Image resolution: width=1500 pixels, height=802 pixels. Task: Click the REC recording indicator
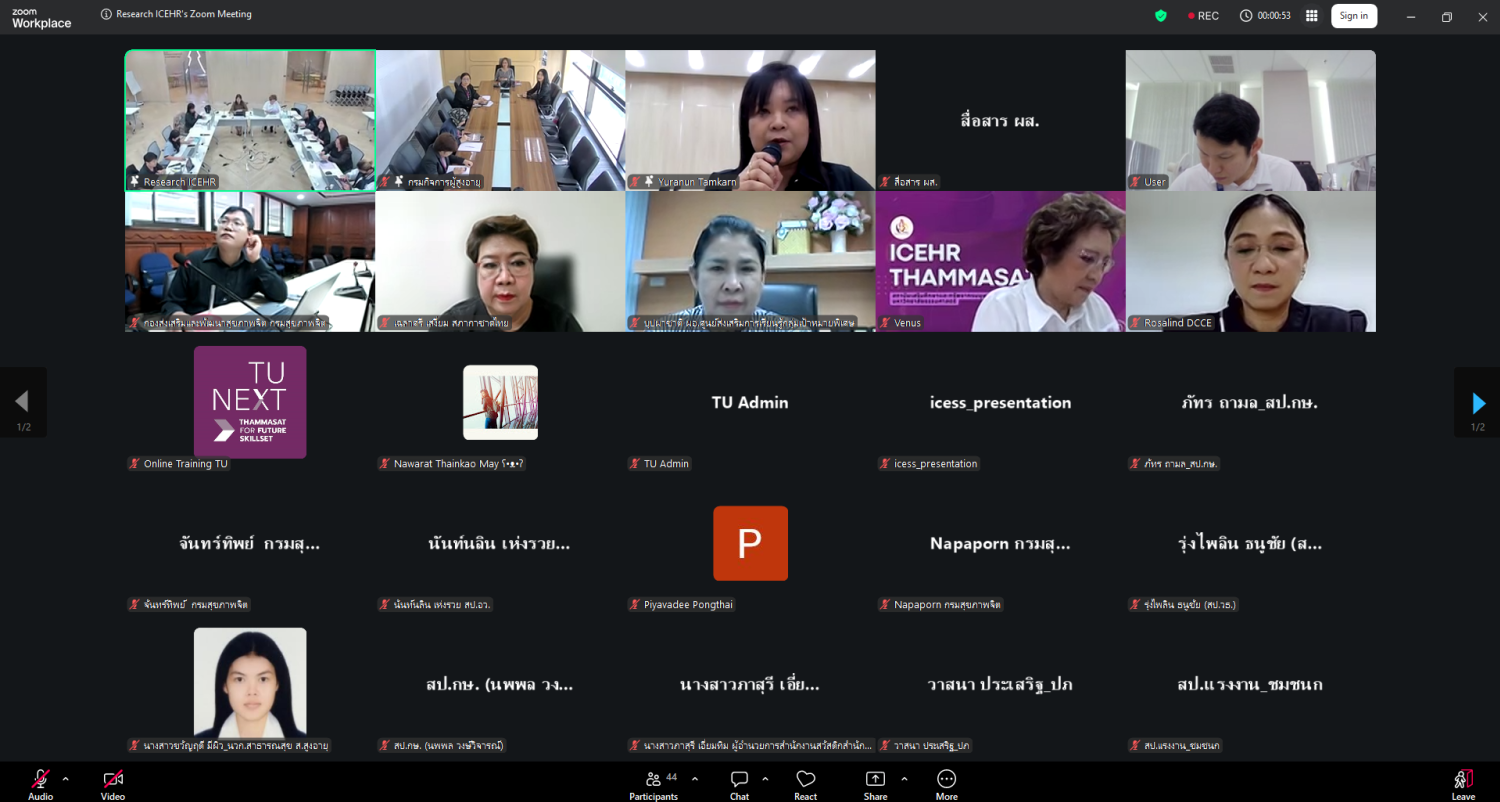pyautogui.click(x=1203, y=16)
